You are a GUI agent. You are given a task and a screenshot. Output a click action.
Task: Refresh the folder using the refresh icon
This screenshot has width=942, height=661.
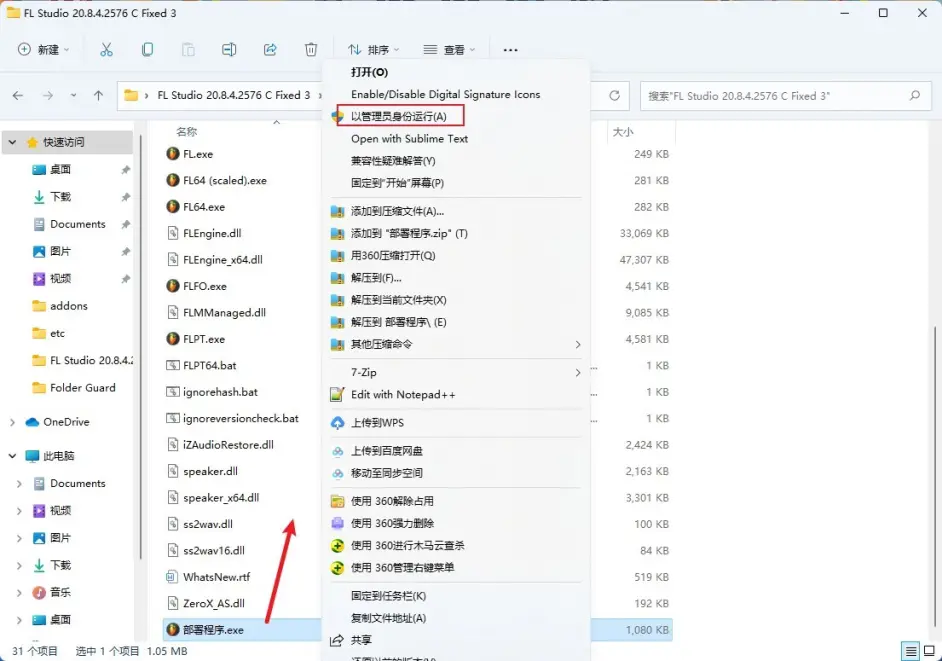[x=612, y=96]
